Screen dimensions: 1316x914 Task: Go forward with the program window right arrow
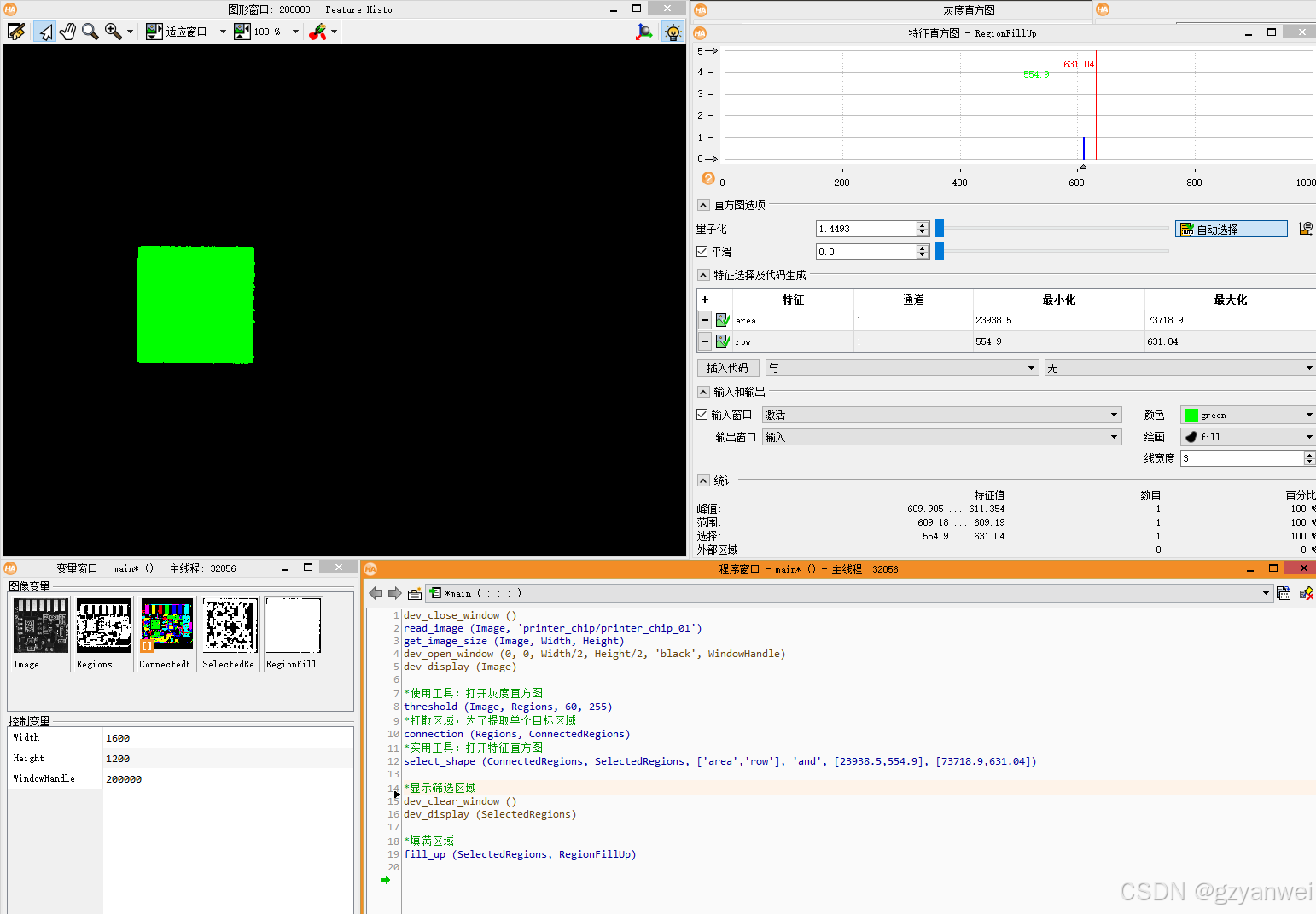pos(394,593)
